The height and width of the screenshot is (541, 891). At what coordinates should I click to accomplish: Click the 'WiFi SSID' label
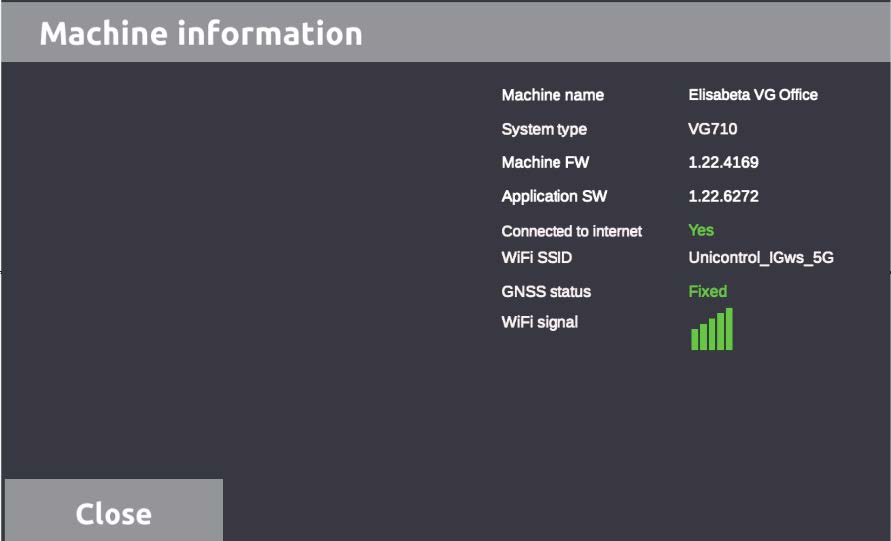[536, 257]
